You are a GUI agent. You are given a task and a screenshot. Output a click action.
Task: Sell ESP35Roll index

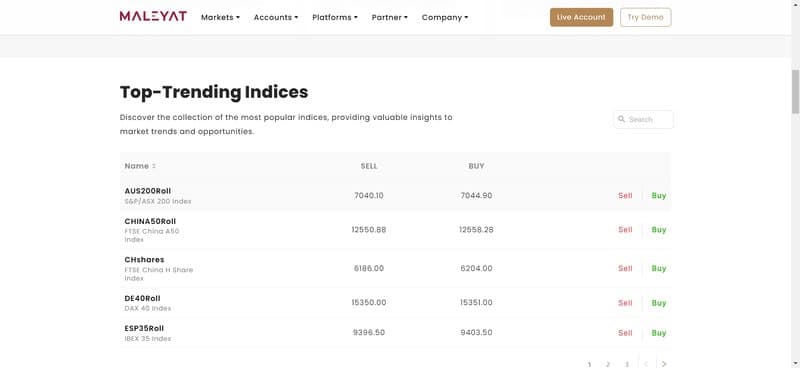pos(625,333)
